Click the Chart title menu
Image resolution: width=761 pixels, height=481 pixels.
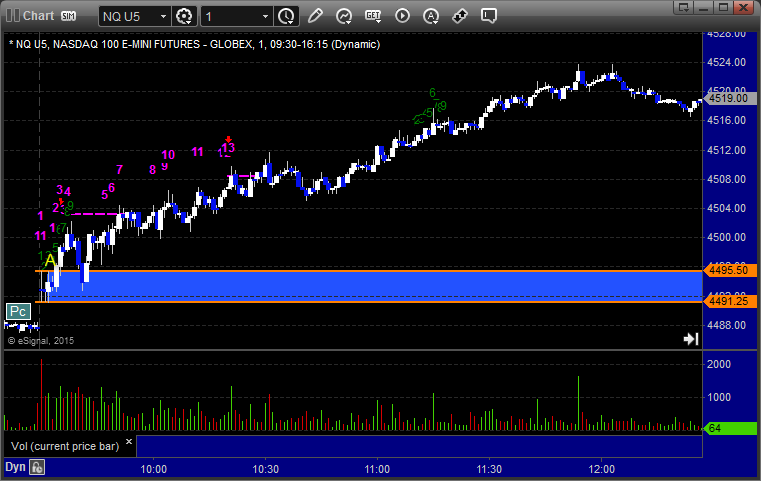tap(38, 16)
